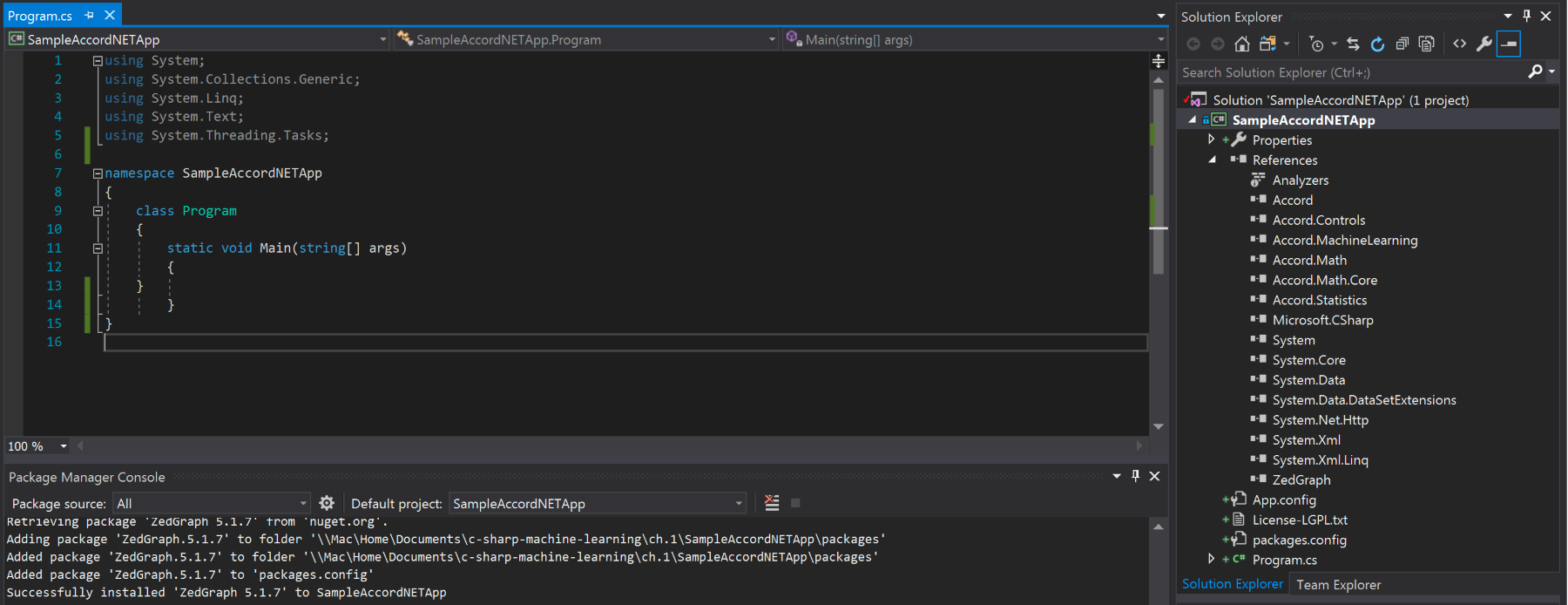1568x605 pixels.
Task: Open the Package source dropdown
Action: click(212, 503)
